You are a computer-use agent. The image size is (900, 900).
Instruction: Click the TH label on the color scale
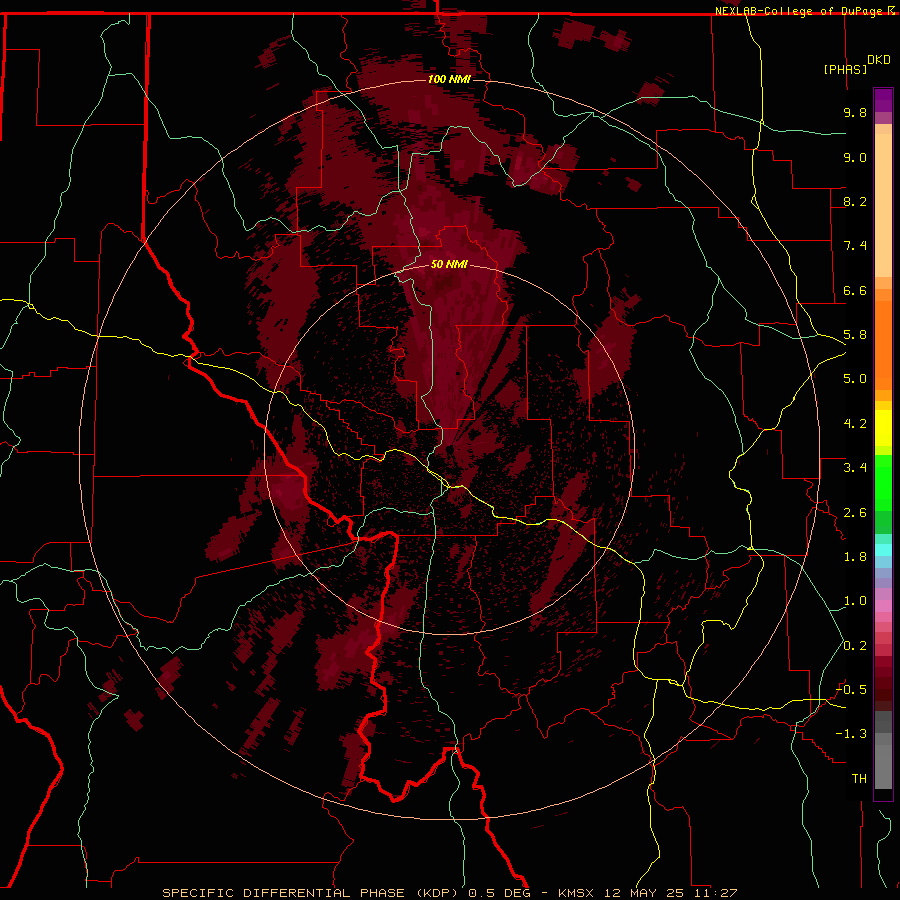[859, 779]
